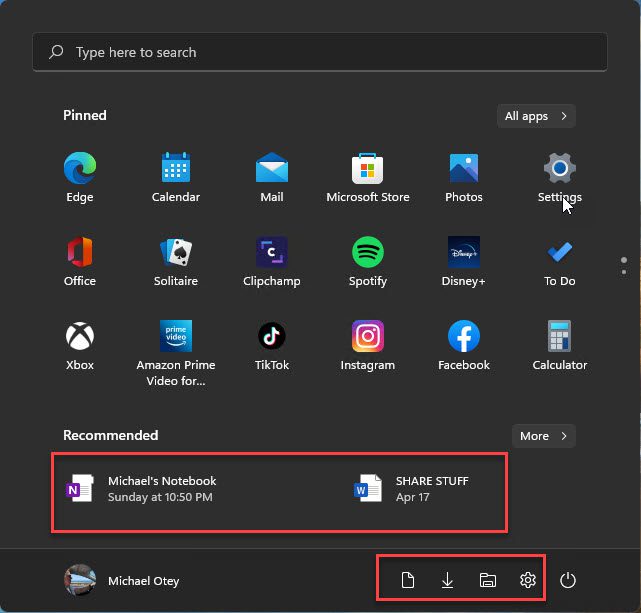This screenshot has height=613, width=641.
Task: Open Microsoft Store
Action: 368,177
